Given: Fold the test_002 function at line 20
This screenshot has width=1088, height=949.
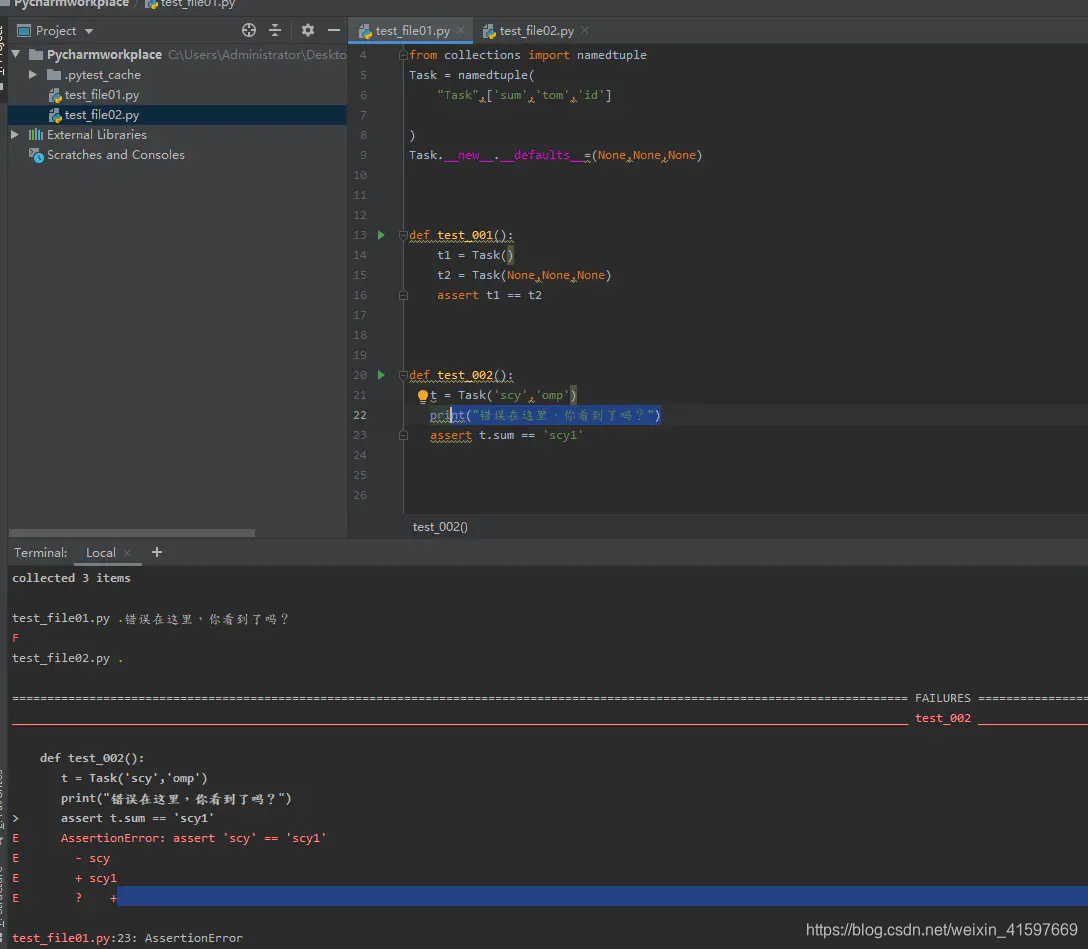Looking at the screenshot, I should pyautogui.click(x=403, y=375).
